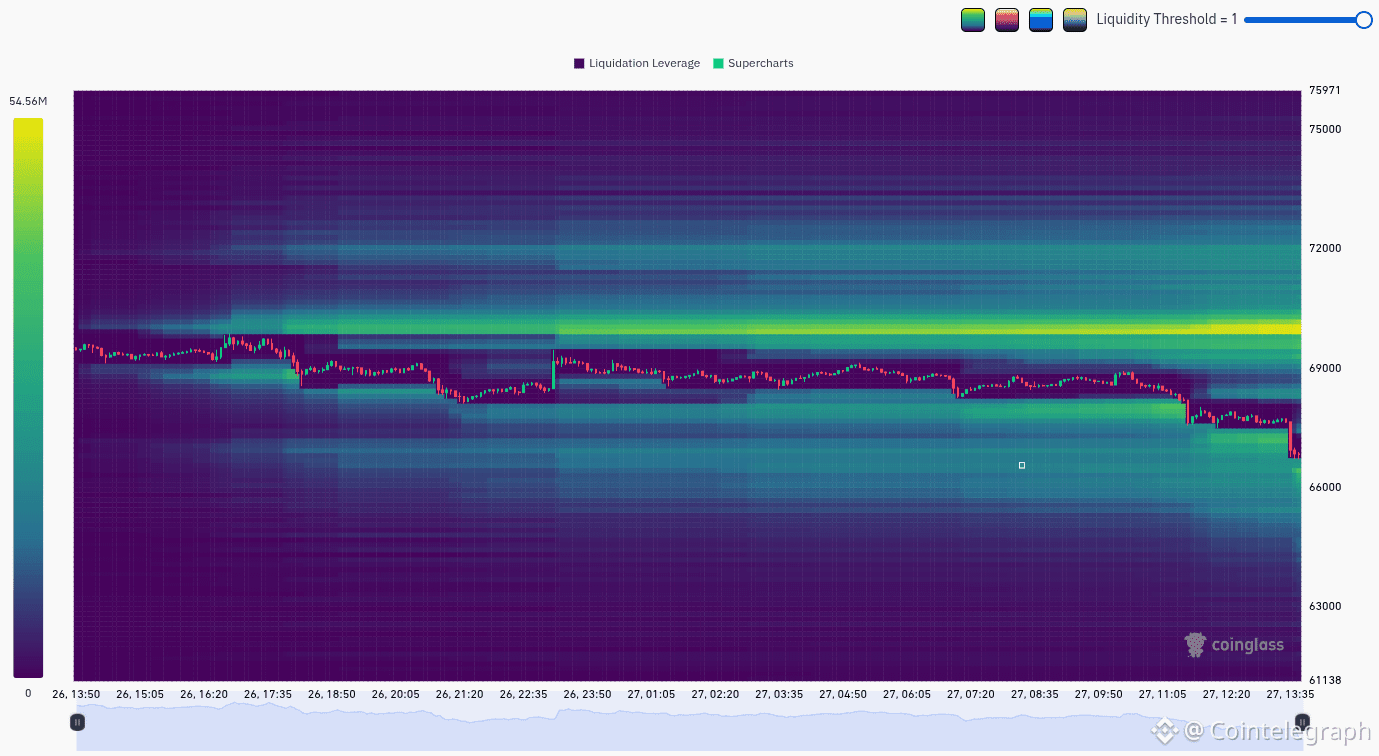
Task: Click the left time-range zoom handle
Action: click(x=77, y=721)
